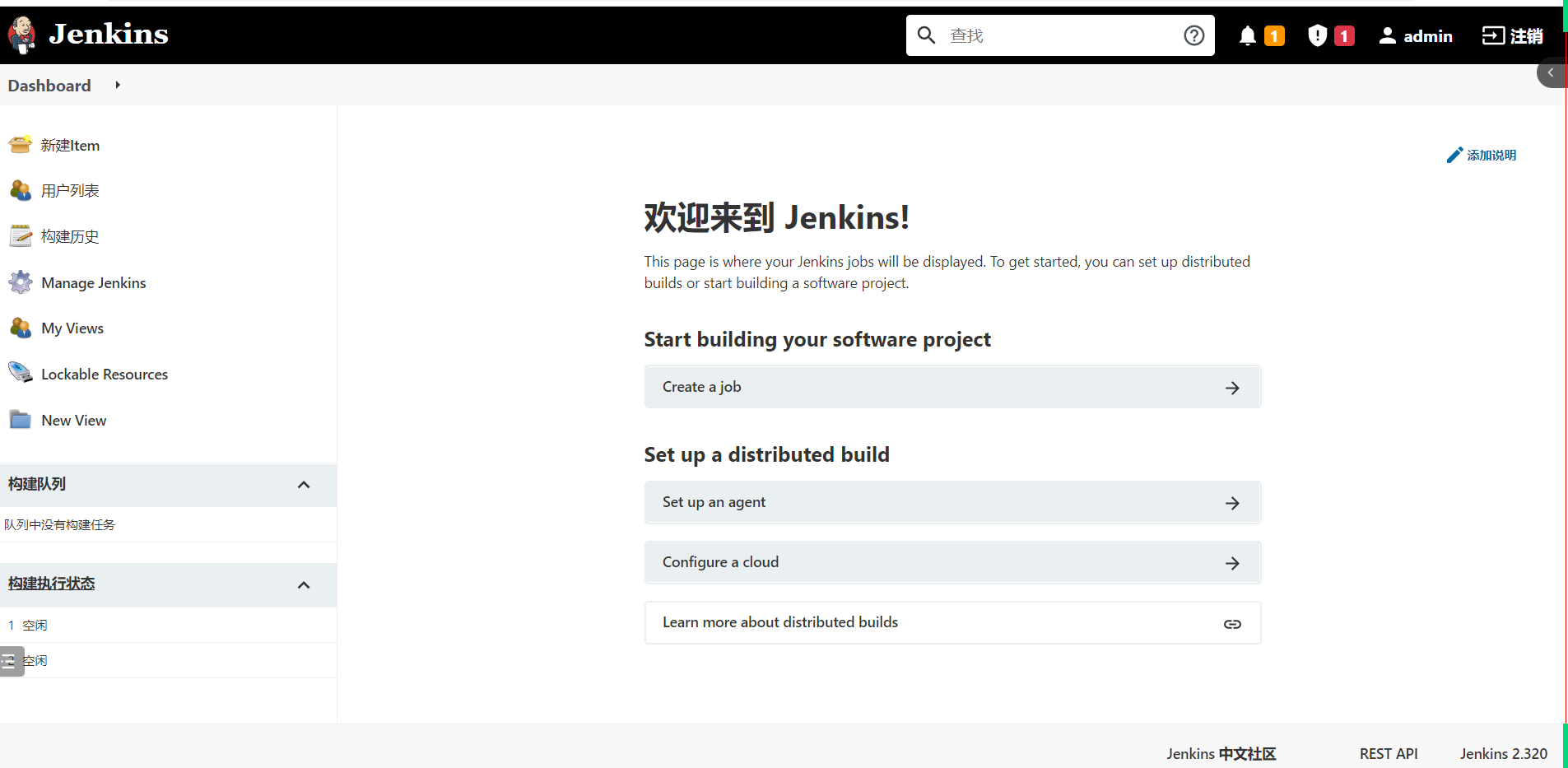Screen dimensions: 1568x768
Task: Click the 添加说明 pencil icon
Action: coord(1454,155)
